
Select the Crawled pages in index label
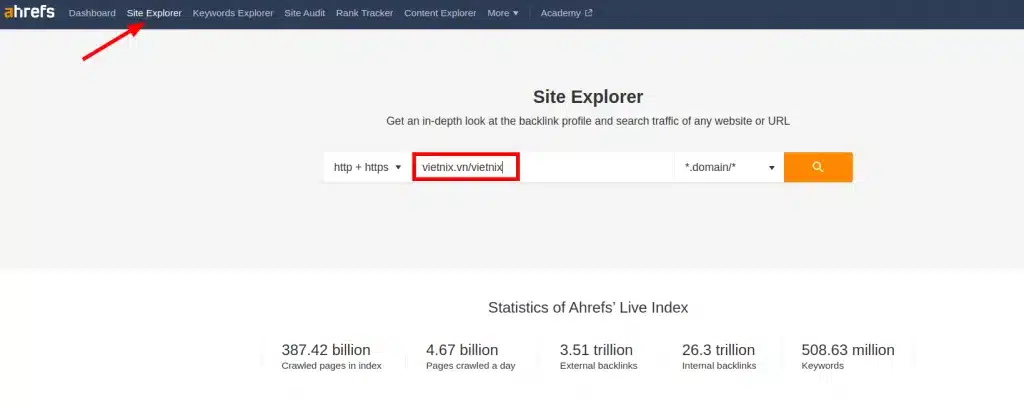332,366
